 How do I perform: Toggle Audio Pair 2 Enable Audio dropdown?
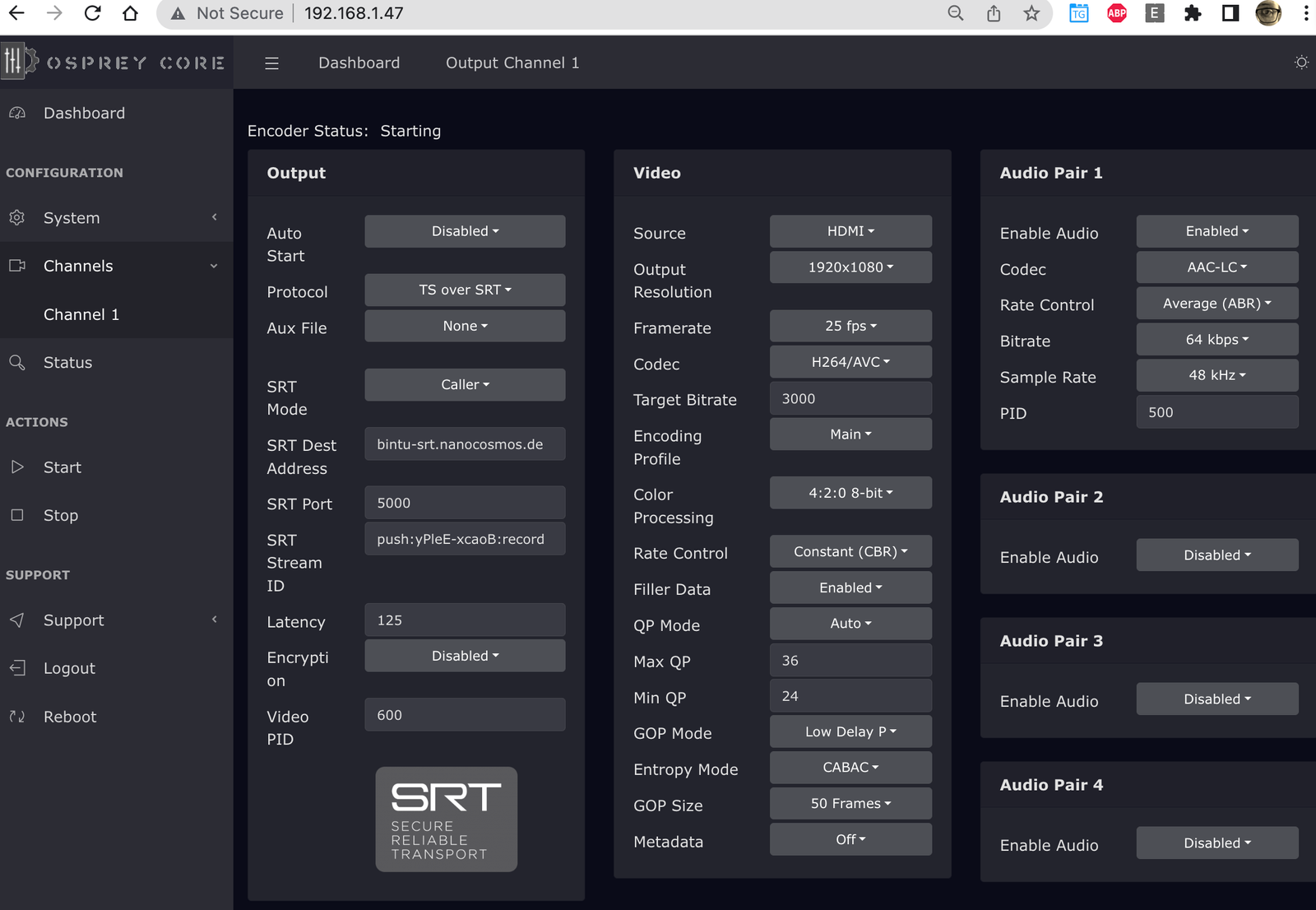(1216, 555)
